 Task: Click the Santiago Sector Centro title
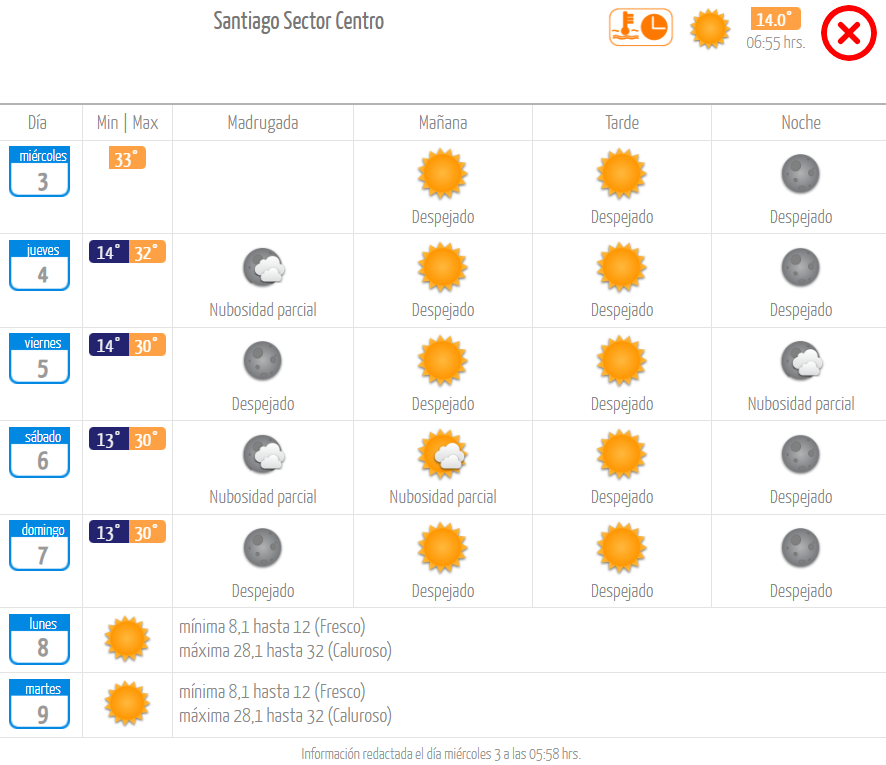298,21
